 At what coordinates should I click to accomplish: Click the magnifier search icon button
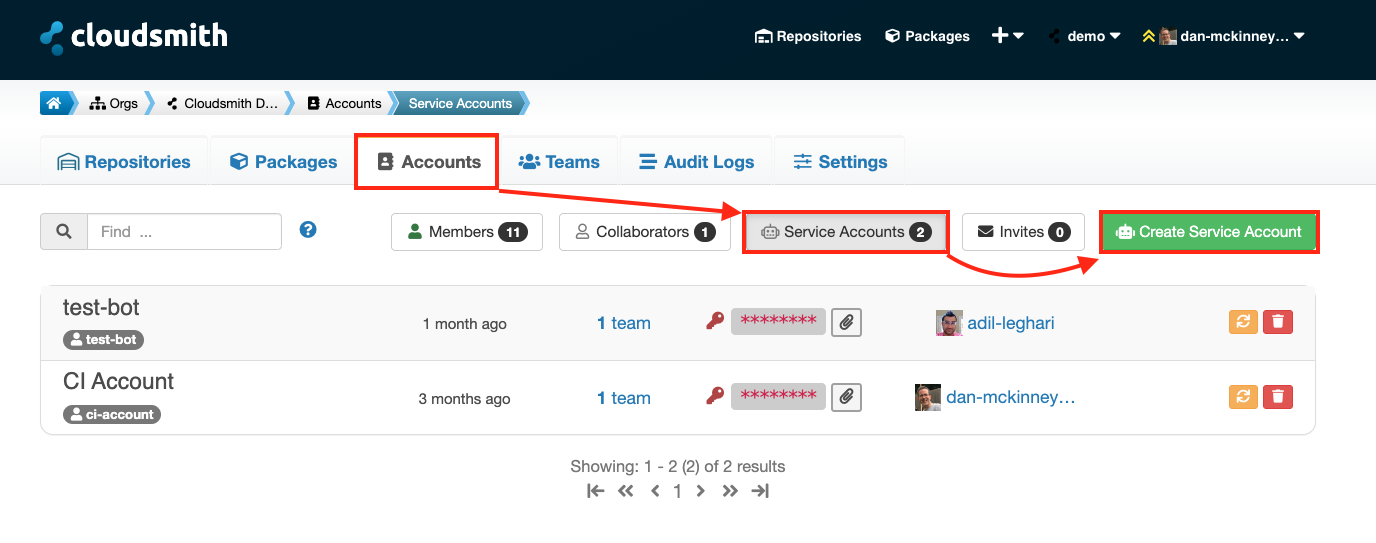(64, 231)
